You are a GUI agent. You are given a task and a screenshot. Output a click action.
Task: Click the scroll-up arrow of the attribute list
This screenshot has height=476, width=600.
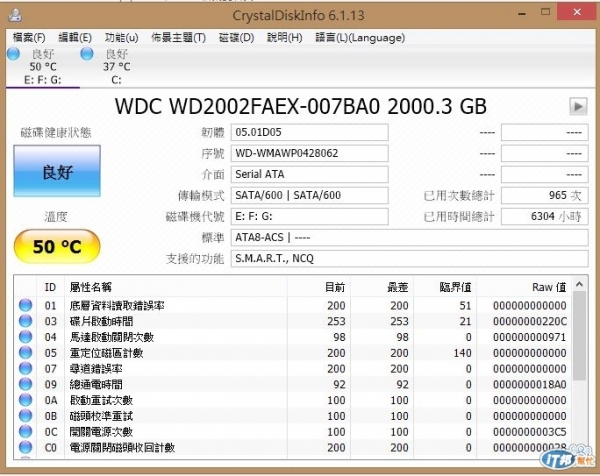point(579,284)
